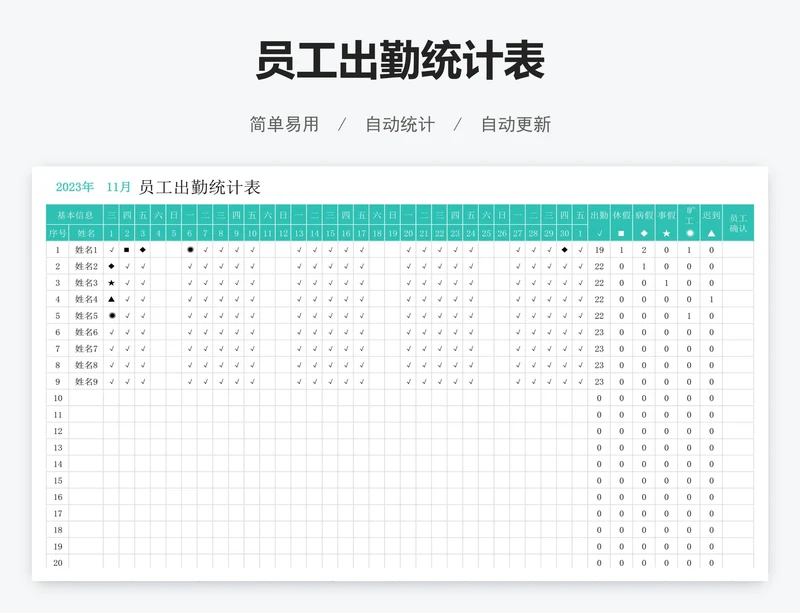Click the 自动统计 subtitle text
800x613 pixels.
400,125
